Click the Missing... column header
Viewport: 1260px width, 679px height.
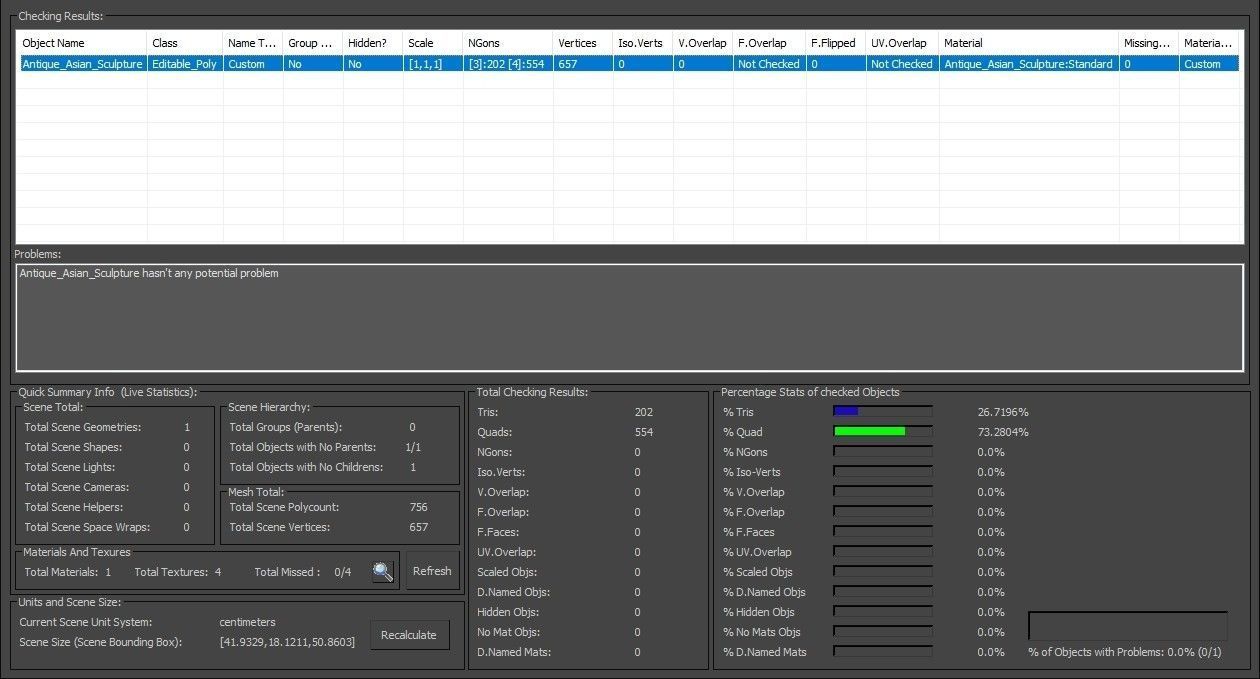[x=1149, y=43]
